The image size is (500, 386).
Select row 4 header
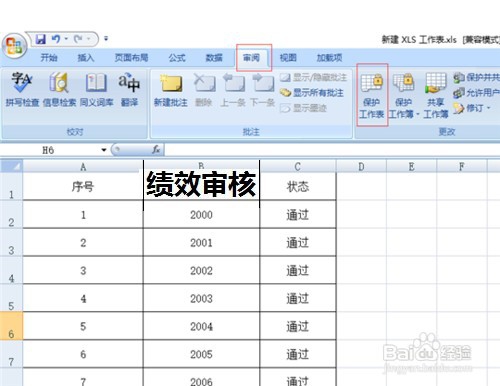coord(11,270)
